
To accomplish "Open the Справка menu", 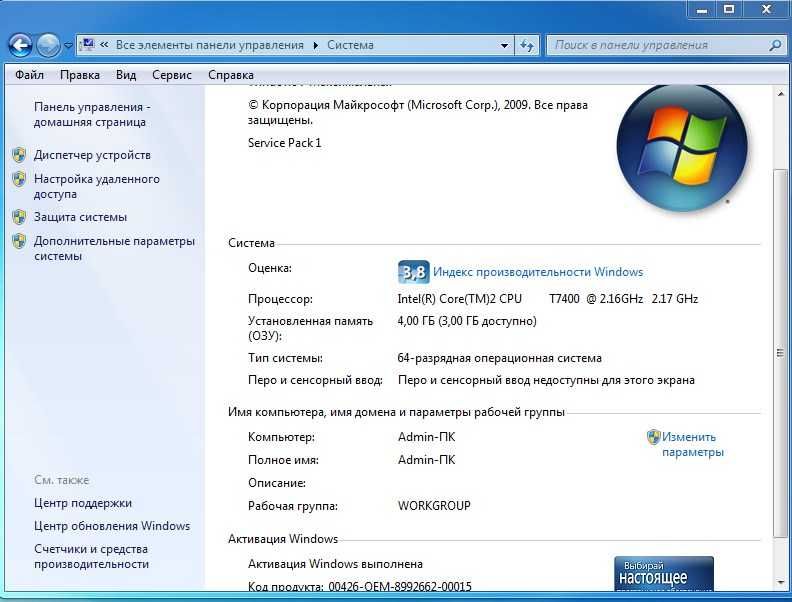I will tap(231, 75).
